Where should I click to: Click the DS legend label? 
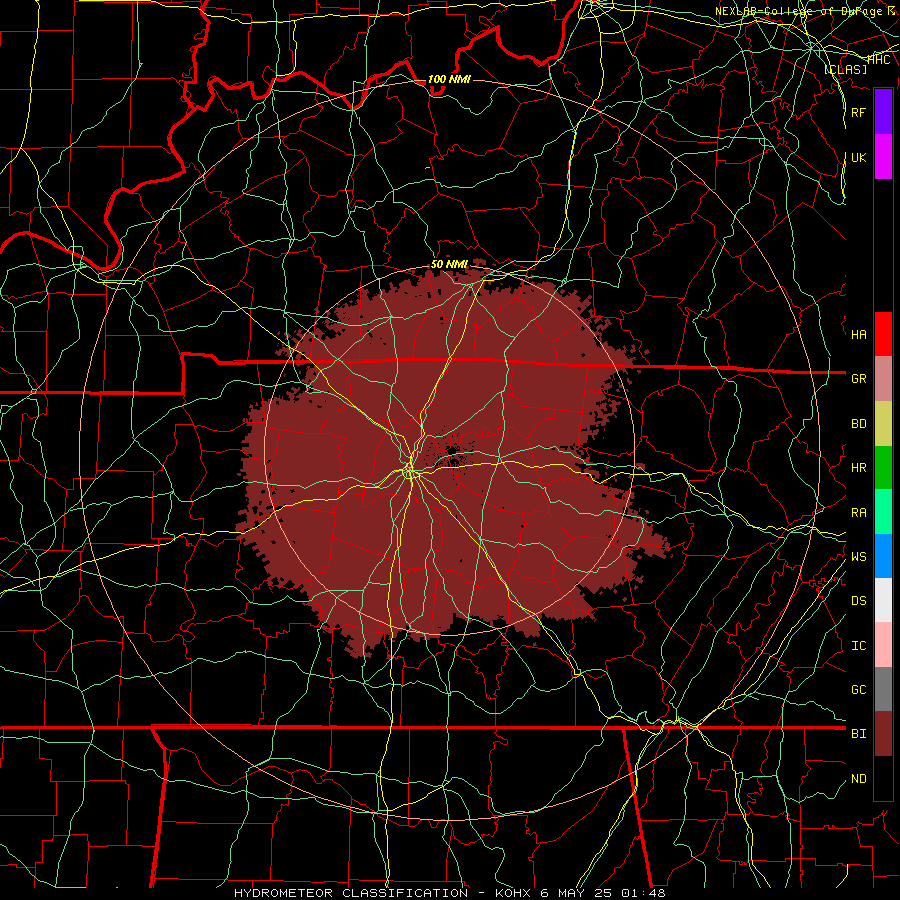point(858,600)
